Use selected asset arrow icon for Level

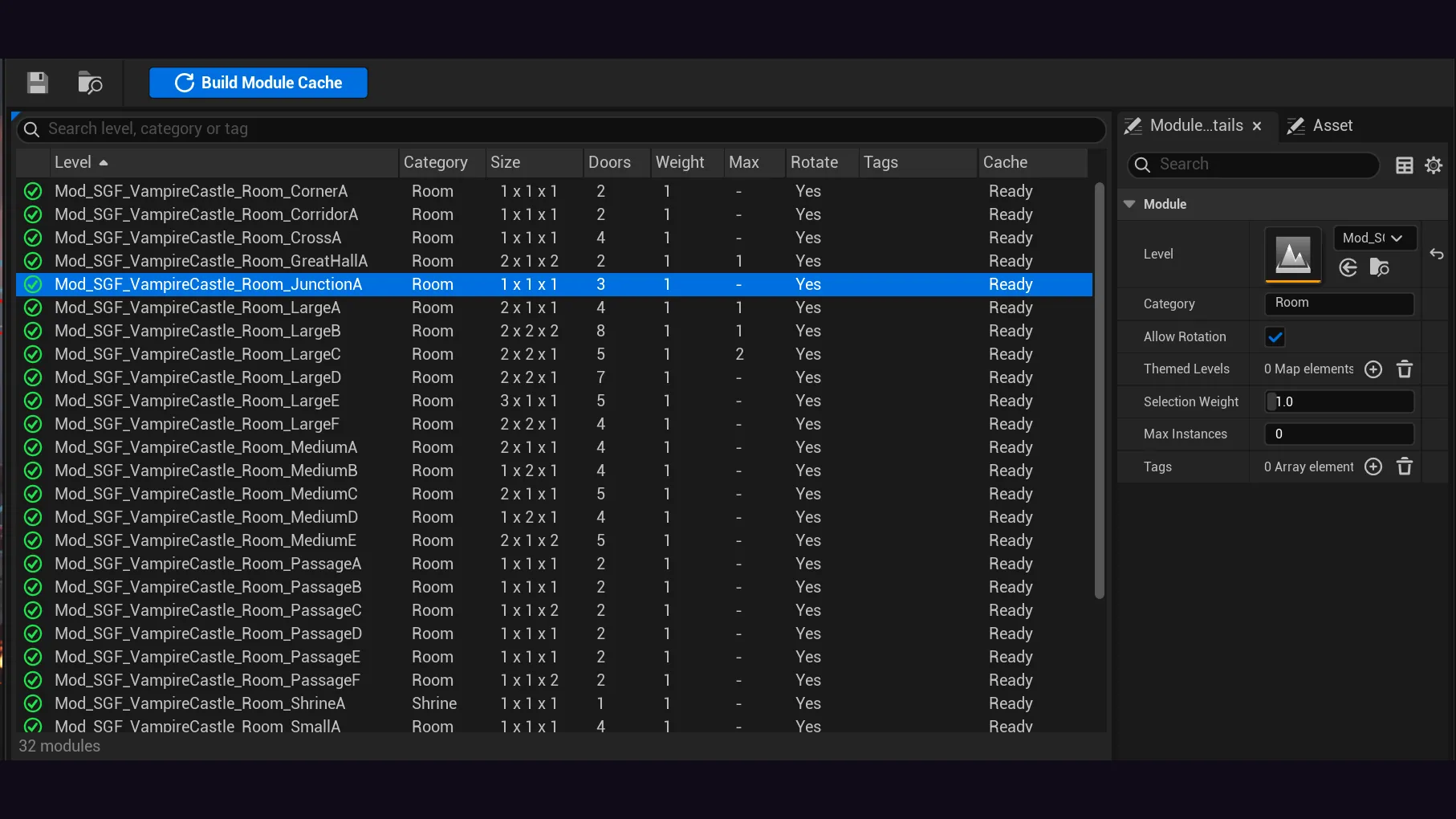coord(1348,267)
